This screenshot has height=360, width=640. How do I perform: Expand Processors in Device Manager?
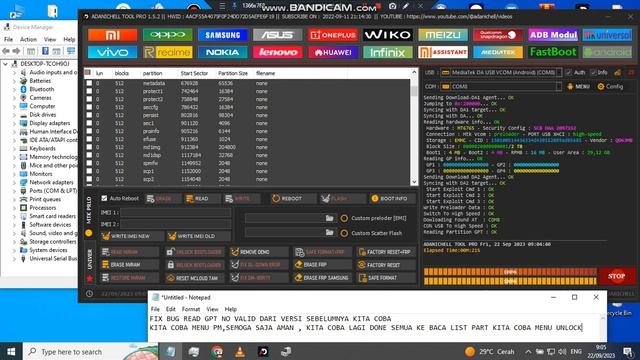[x=15, y=208]
